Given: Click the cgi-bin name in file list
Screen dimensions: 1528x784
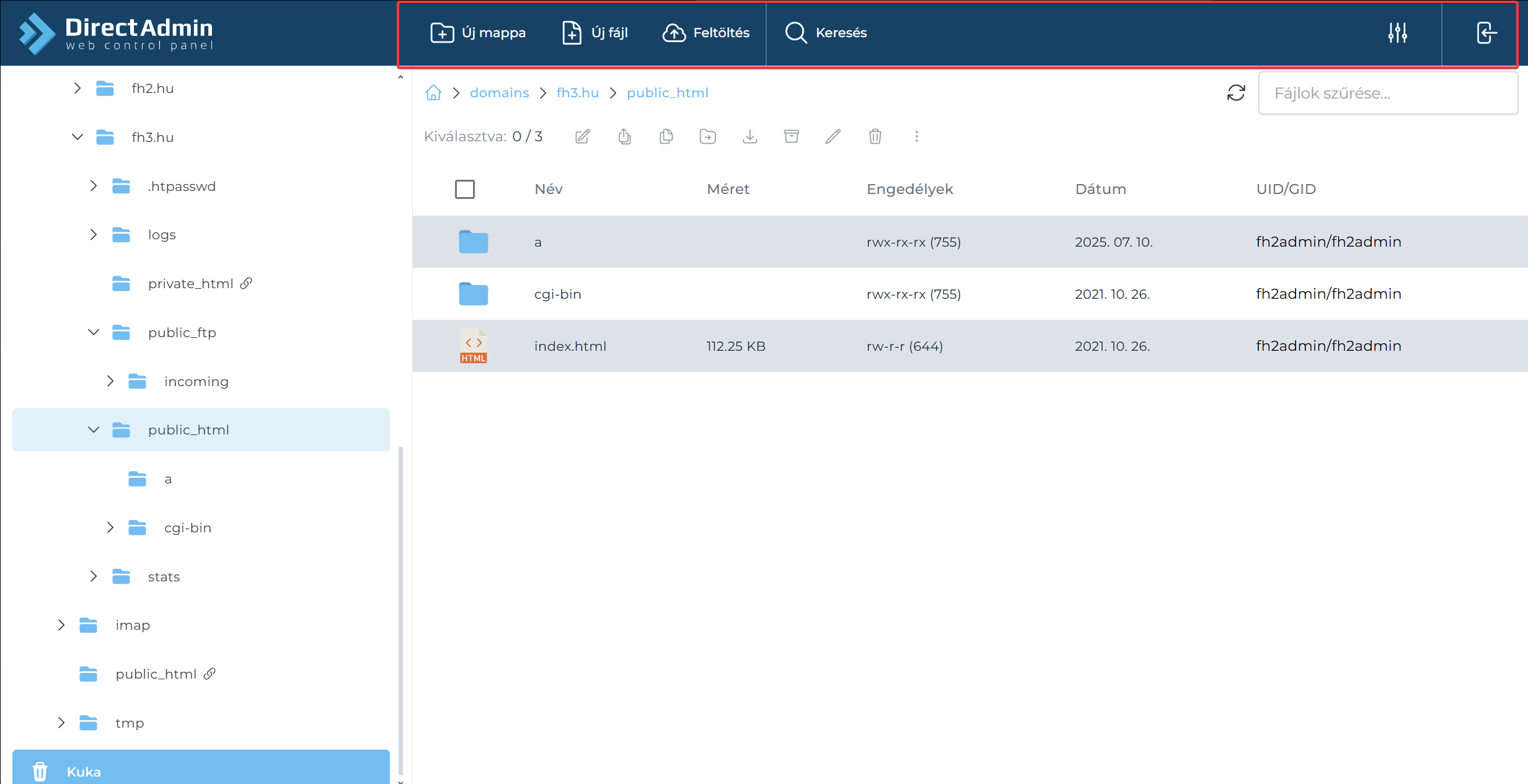Looking at the screenshot, I should pyautogui.click(x=558, y=294).
